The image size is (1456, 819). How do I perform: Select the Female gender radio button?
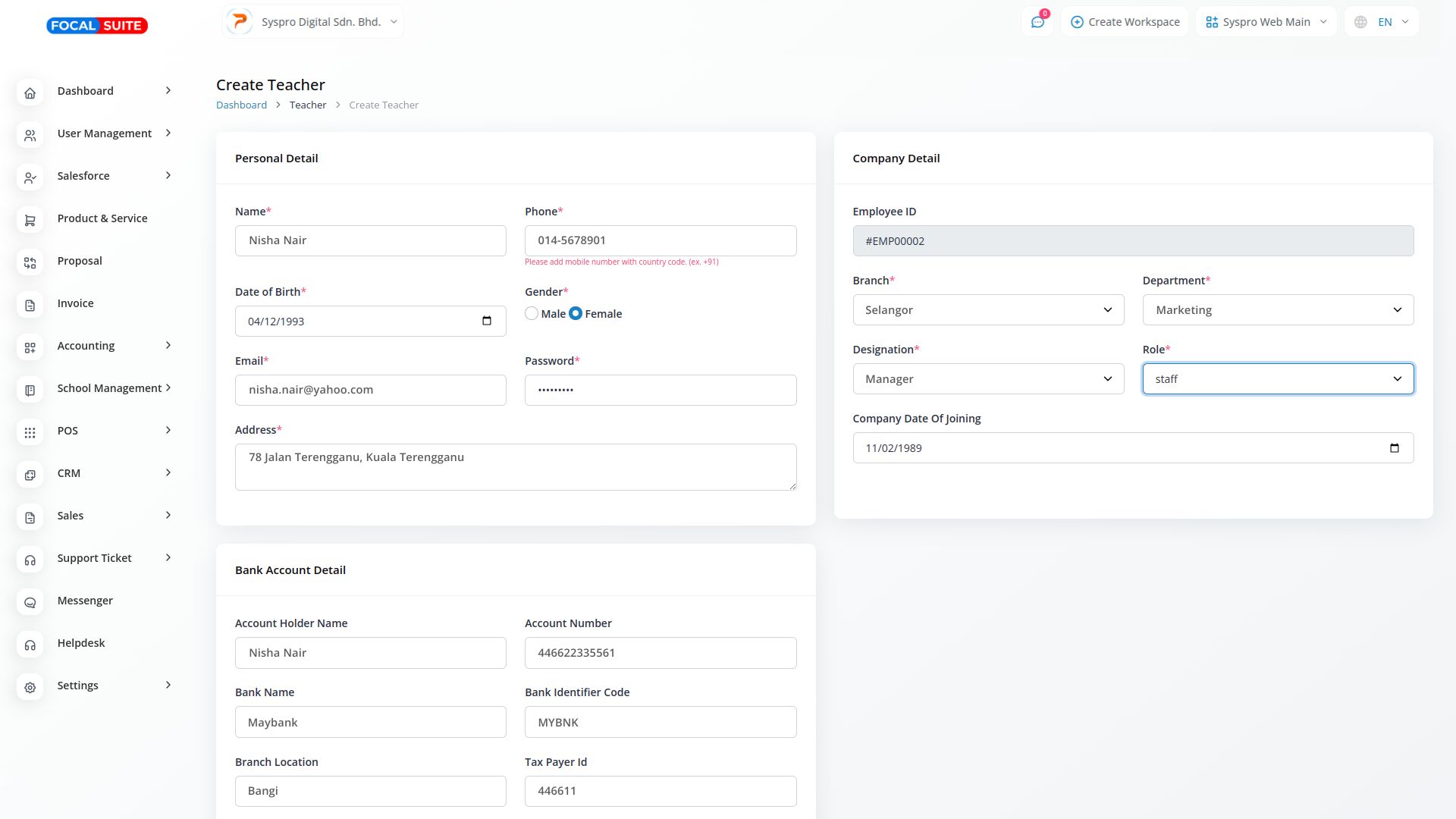pos(576,313)
